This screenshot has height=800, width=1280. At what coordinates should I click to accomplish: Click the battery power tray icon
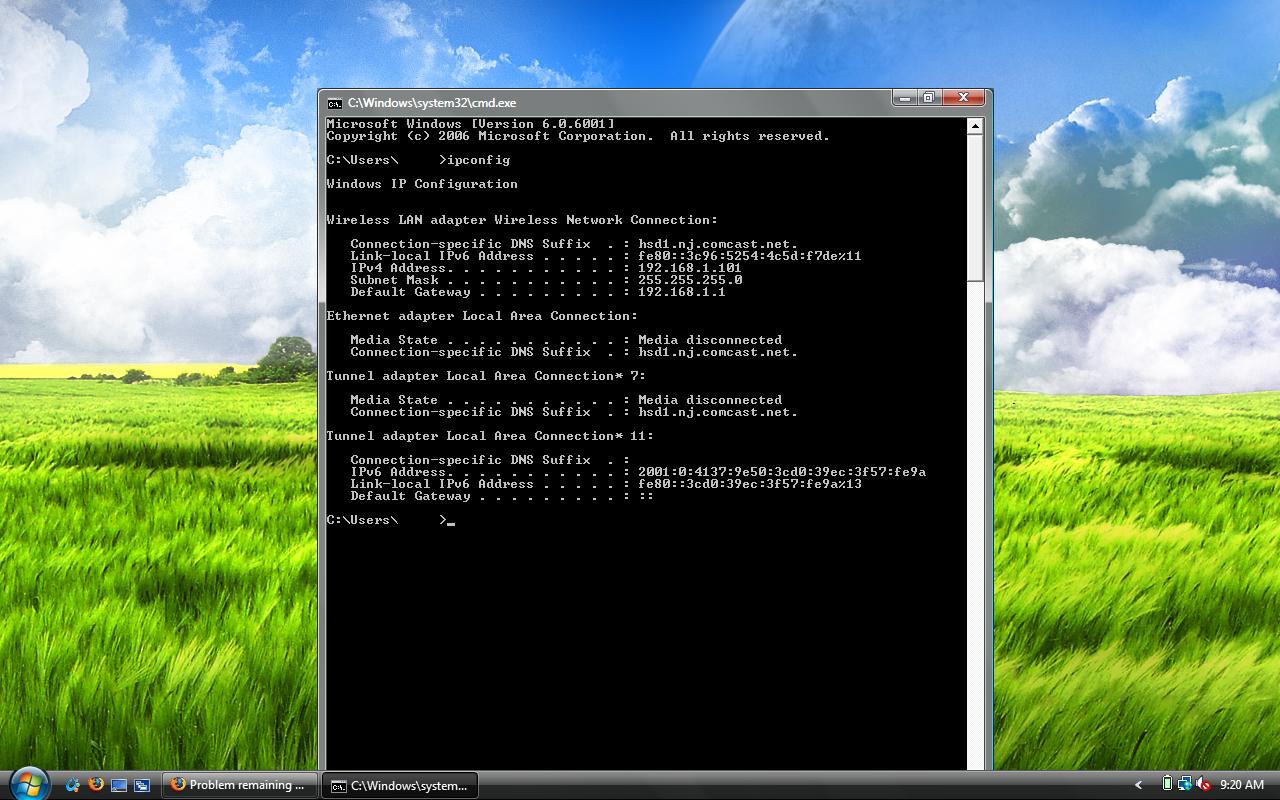coord(1167,784)
